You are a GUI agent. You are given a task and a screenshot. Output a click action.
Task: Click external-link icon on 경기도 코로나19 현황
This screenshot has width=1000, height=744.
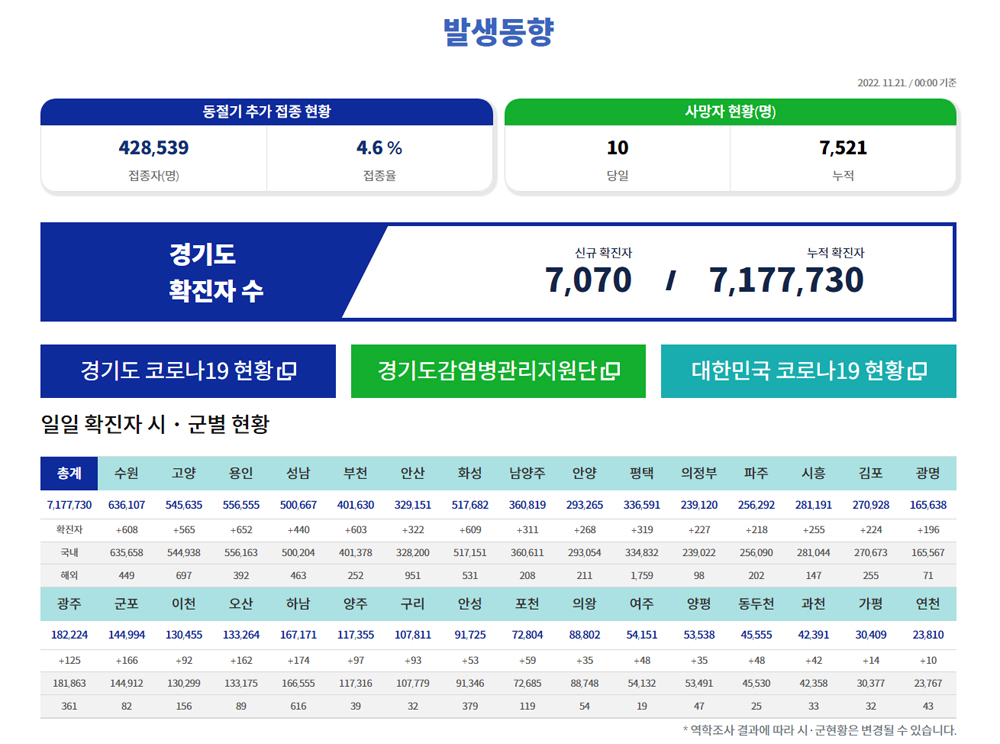[x=288, y=370]
